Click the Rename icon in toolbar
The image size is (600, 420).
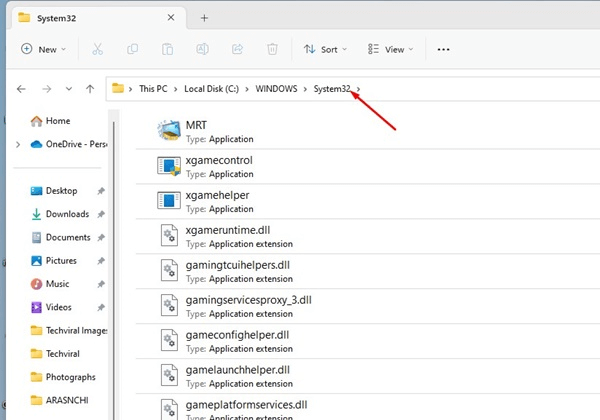tap(202, 49)
